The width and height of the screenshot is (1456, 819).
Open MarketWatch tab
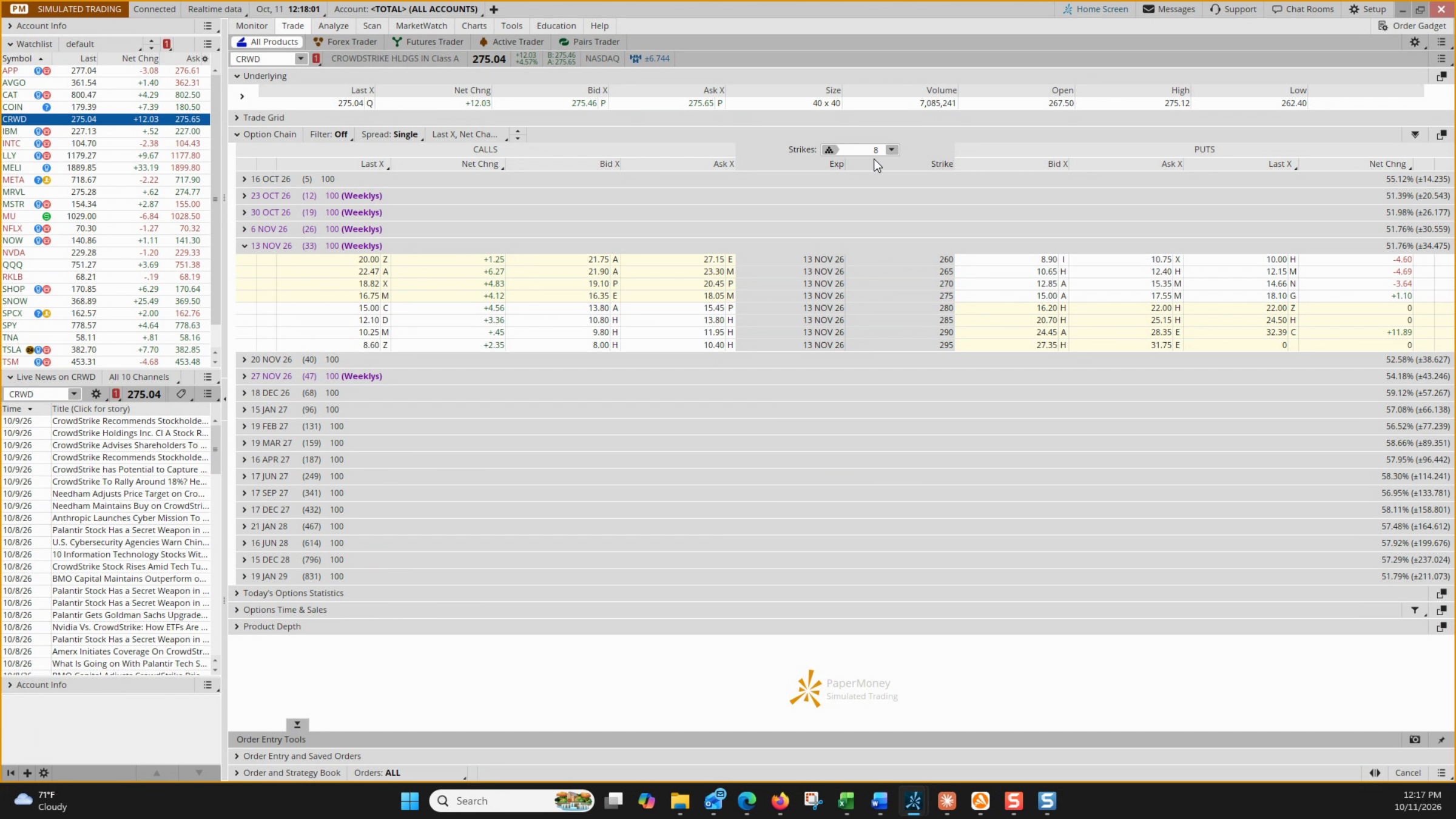[421, 25]
